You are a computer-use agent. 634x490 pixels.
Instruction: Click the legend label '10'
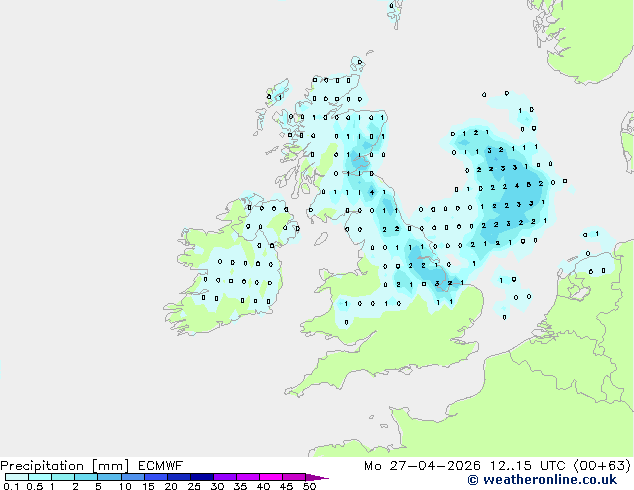click(125, 486)
